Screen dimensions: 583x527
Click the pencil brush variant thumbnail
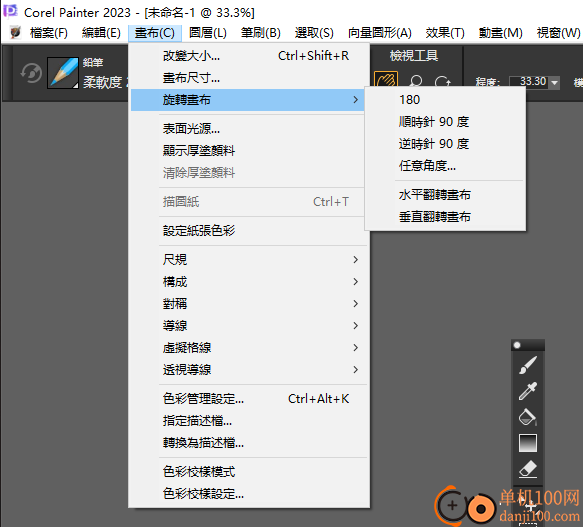coord(63,73)
